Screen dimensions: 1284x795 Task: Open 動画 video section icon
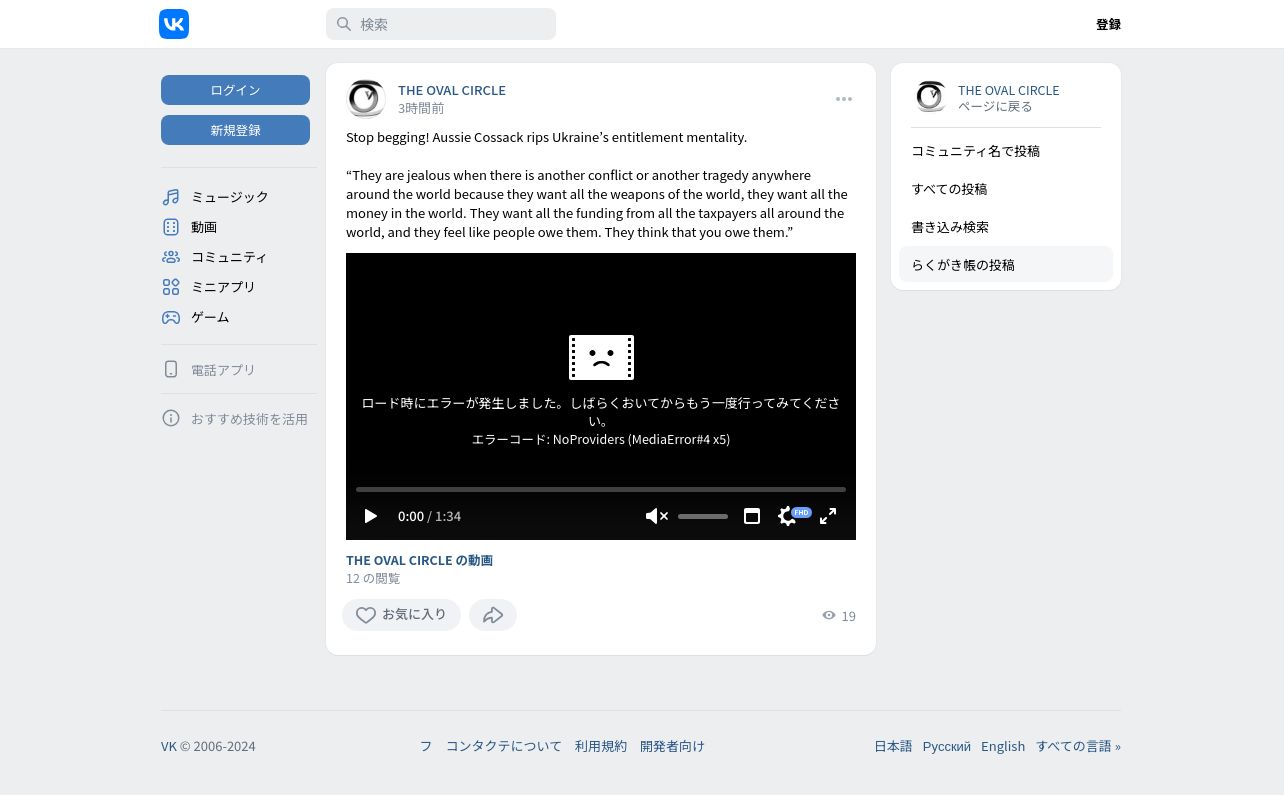tap(171, 227)
